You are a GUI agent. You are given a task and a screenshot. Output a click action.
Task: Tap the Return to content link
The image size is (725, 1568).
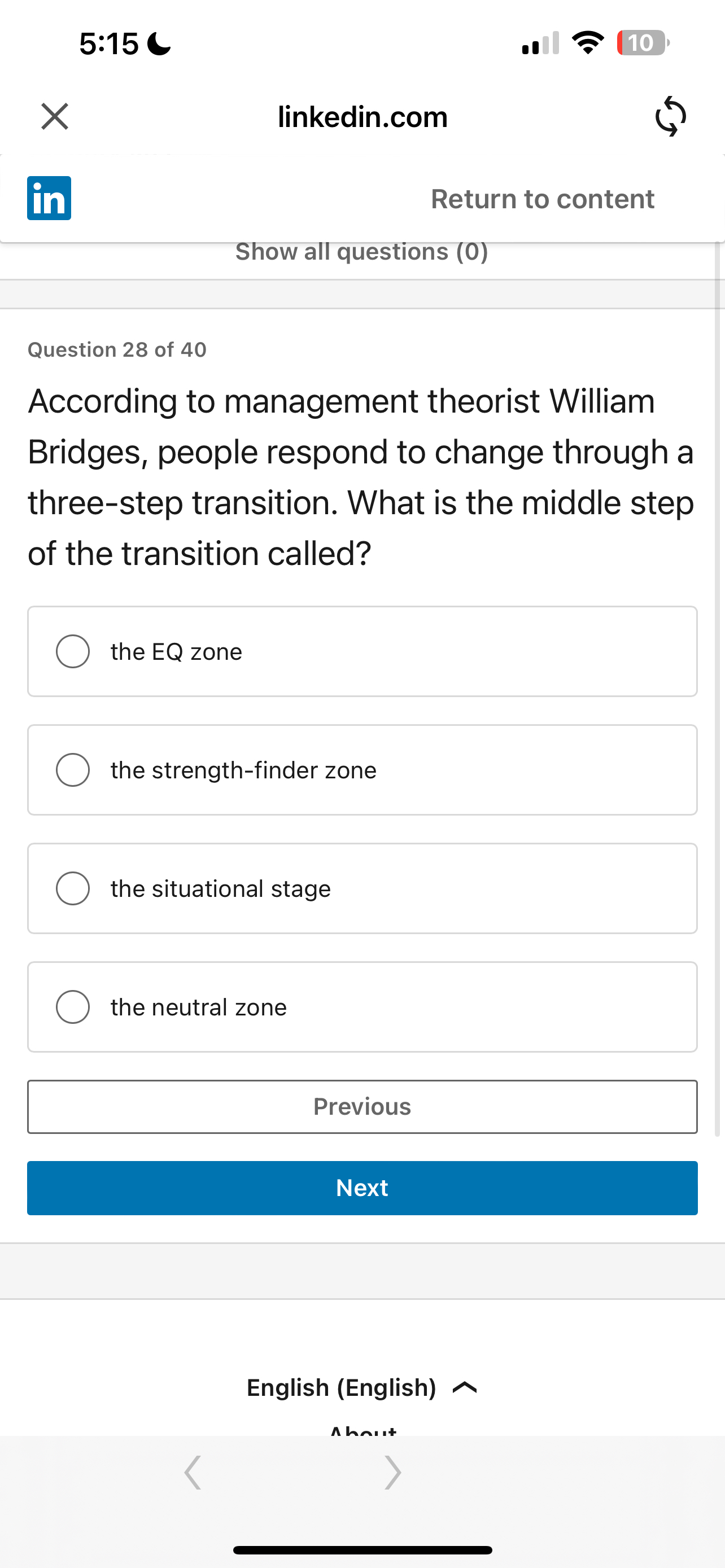pyautogui.click(x=543, y=199)
